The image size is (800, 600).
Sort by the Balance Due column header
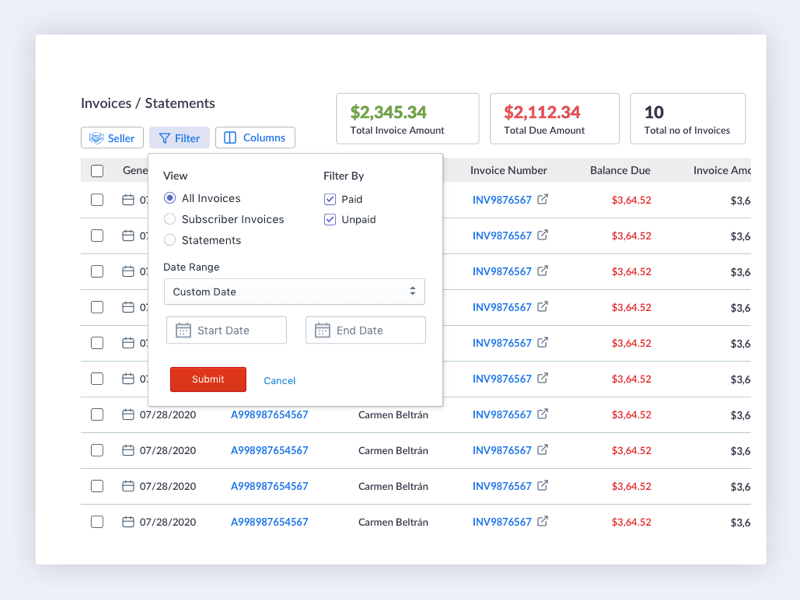click(620, 170)
